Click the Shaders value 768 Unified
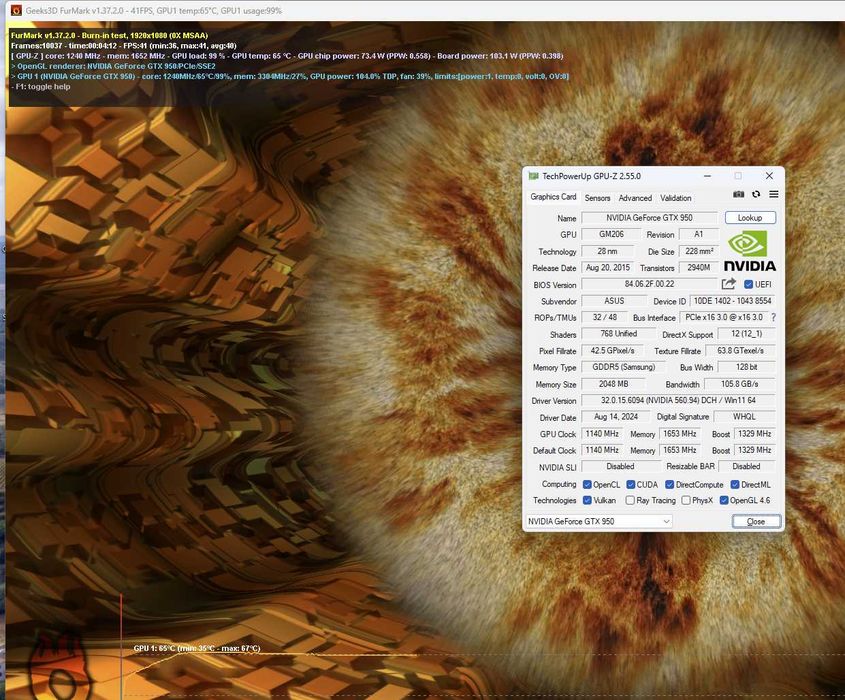Image resolution: width=845 pixels, height=700 pixels. tap(619, 334)
